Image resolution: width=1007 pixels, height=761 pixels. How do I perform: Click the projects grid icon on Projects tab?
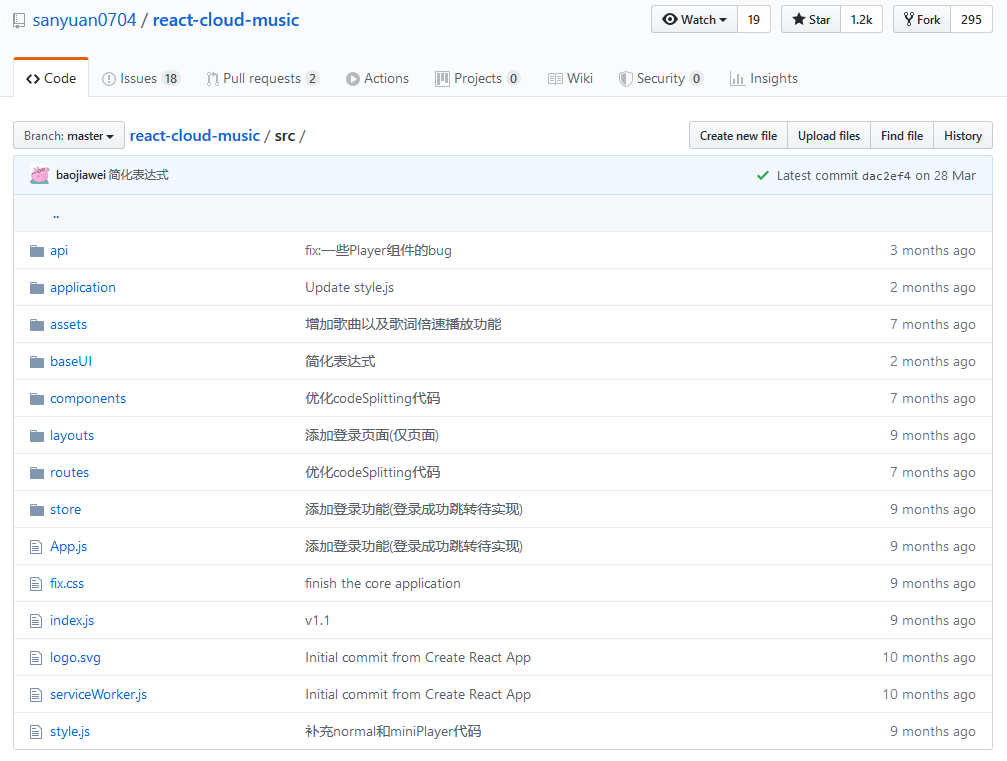(443, 78)
